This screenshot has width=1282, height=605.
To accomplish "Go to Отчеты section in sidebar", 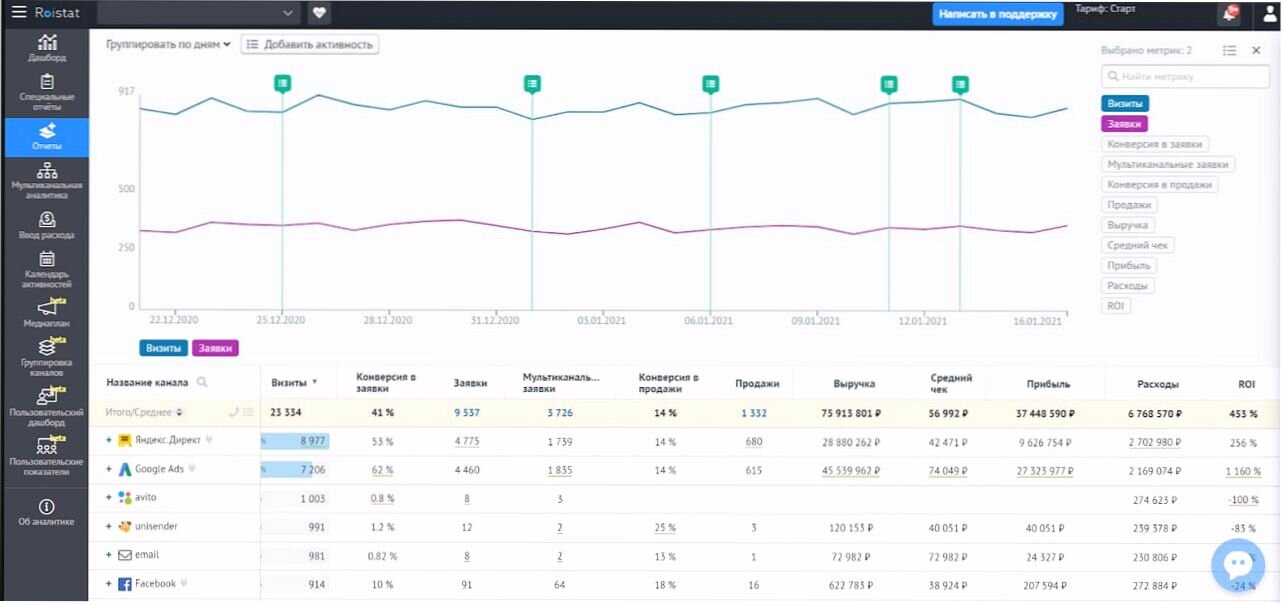I will [x=47, y=137].
